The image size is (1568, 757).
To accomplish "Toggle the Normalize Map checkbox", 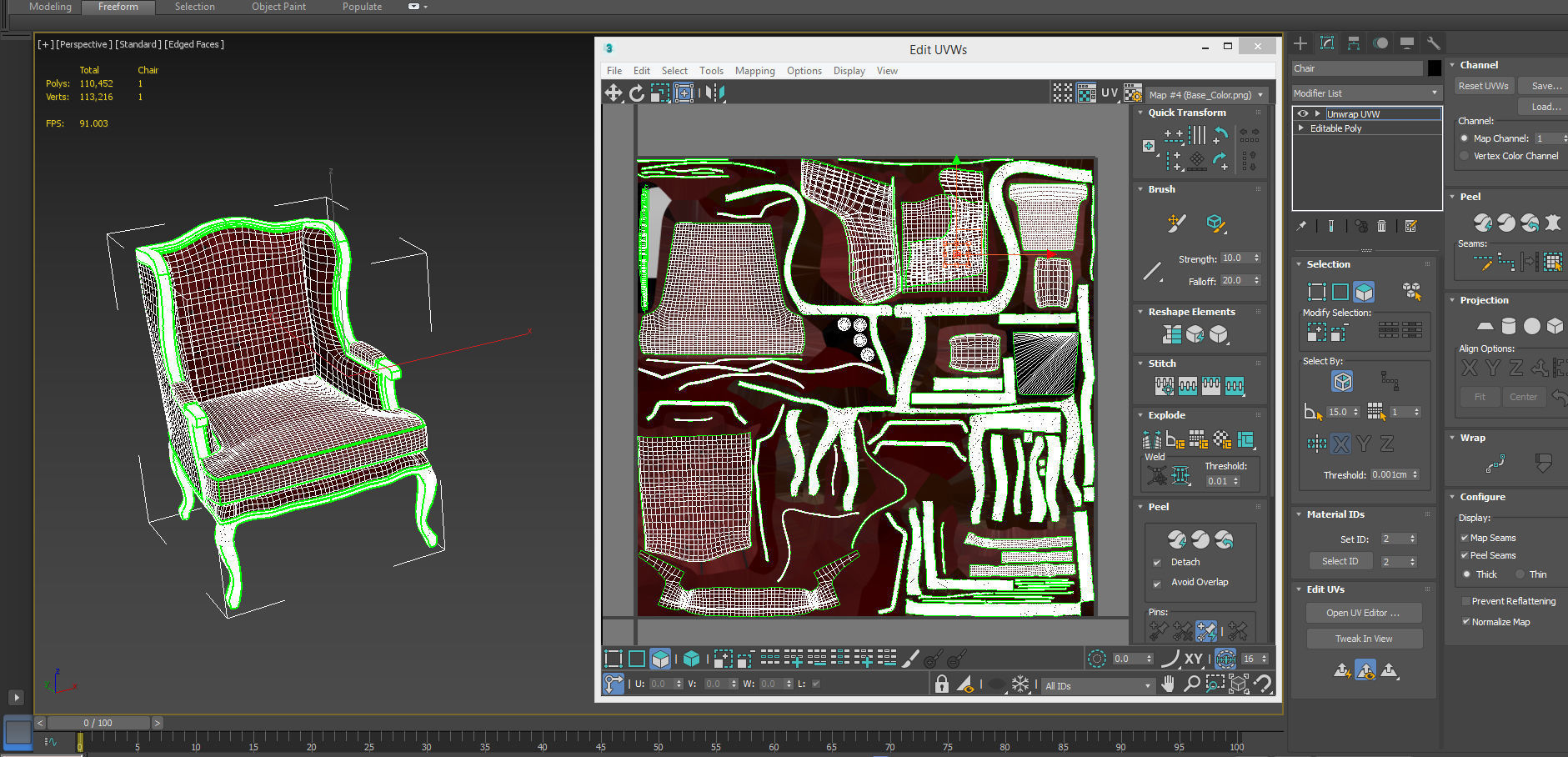I will coord(1465,622).
